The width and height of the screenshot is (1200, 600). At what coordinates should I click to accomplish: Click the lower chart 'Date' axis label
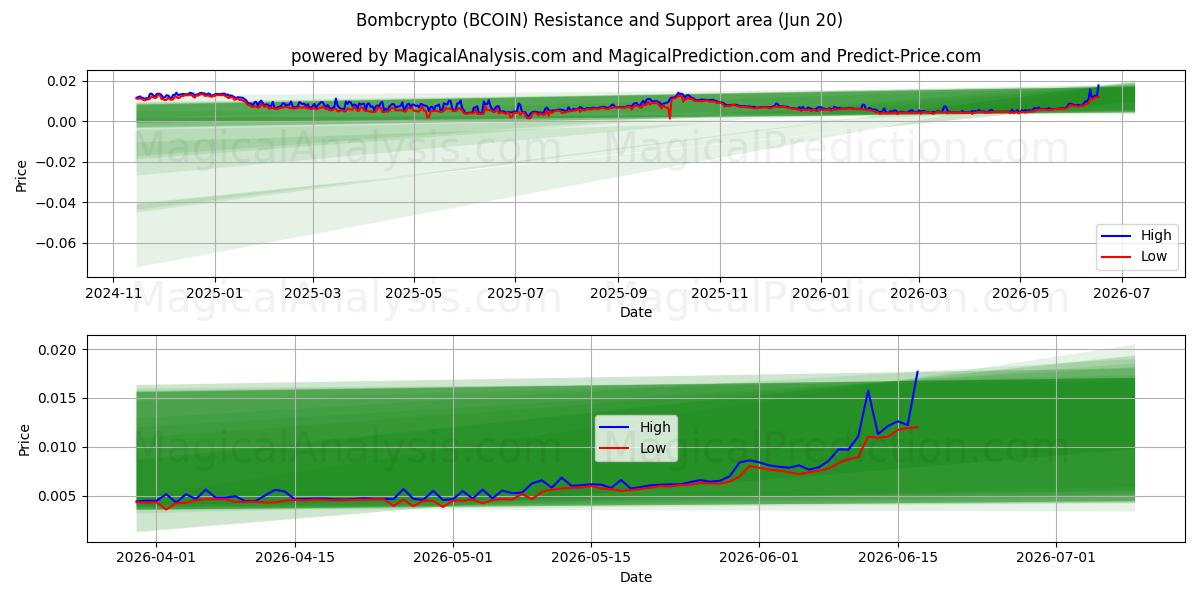tap(636, 577)
